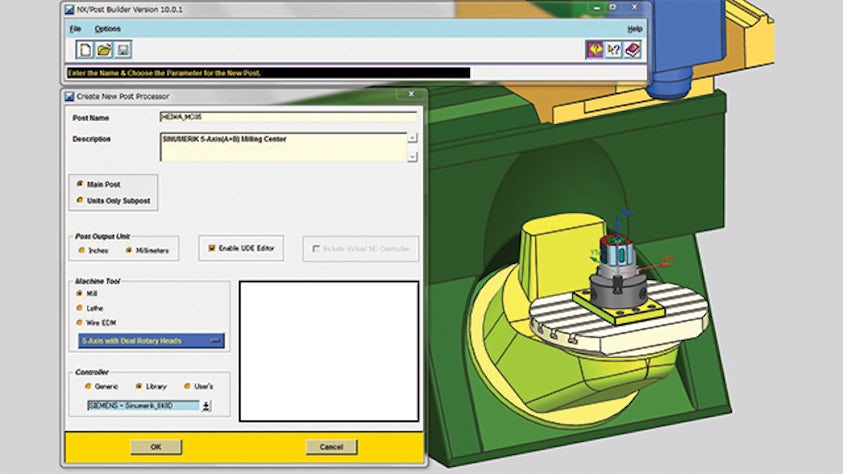
Task: Close the Create New Post Processor dialog
Action: pyautogui.click(x=411, y=94)
